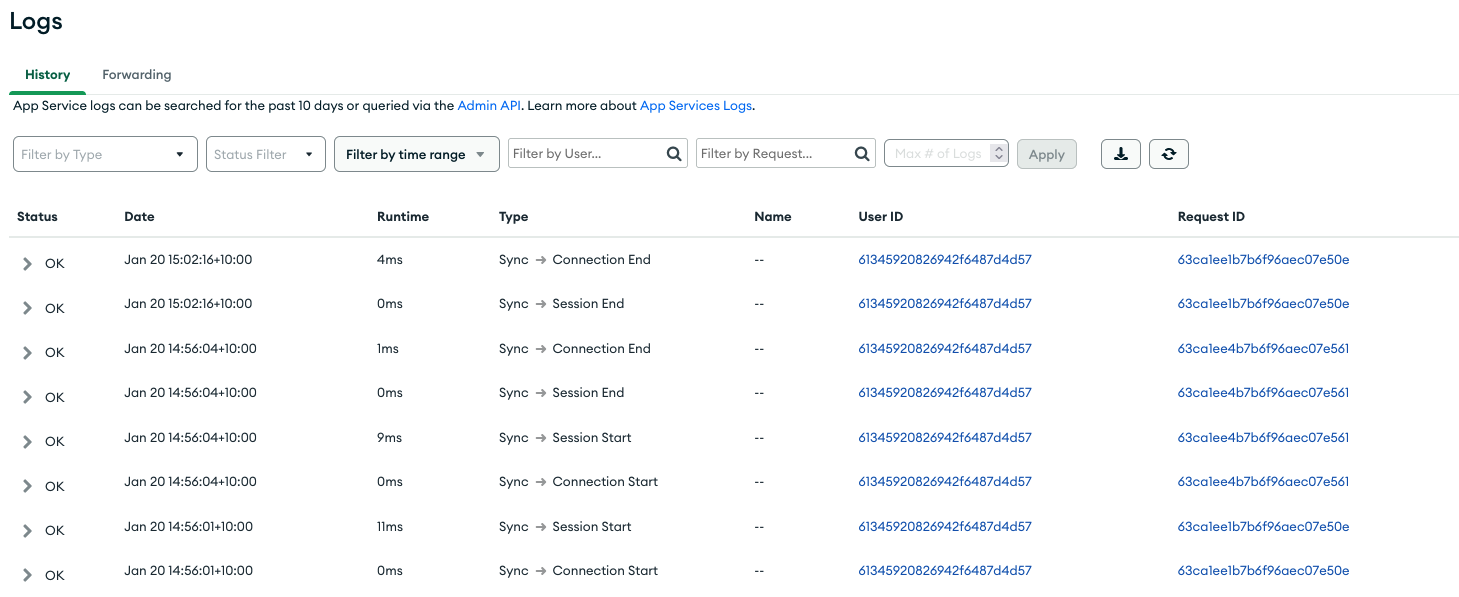Click the download logs icon button
The width and height of the screenshot is (1459, 597).
(x=1120, y=154)
